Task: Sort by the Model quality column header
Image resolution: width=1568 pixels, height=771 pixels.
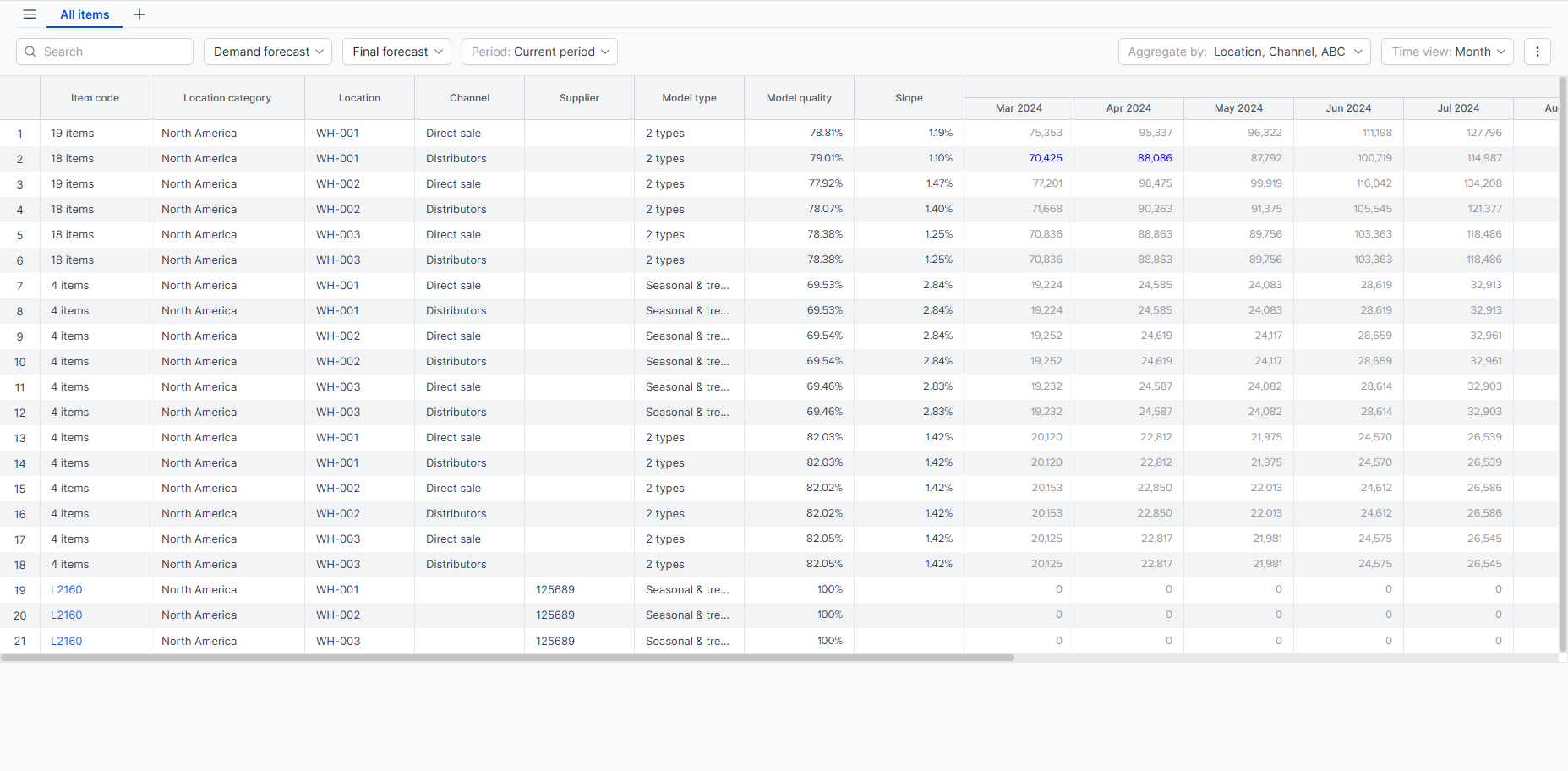Action: pos(799,98)
